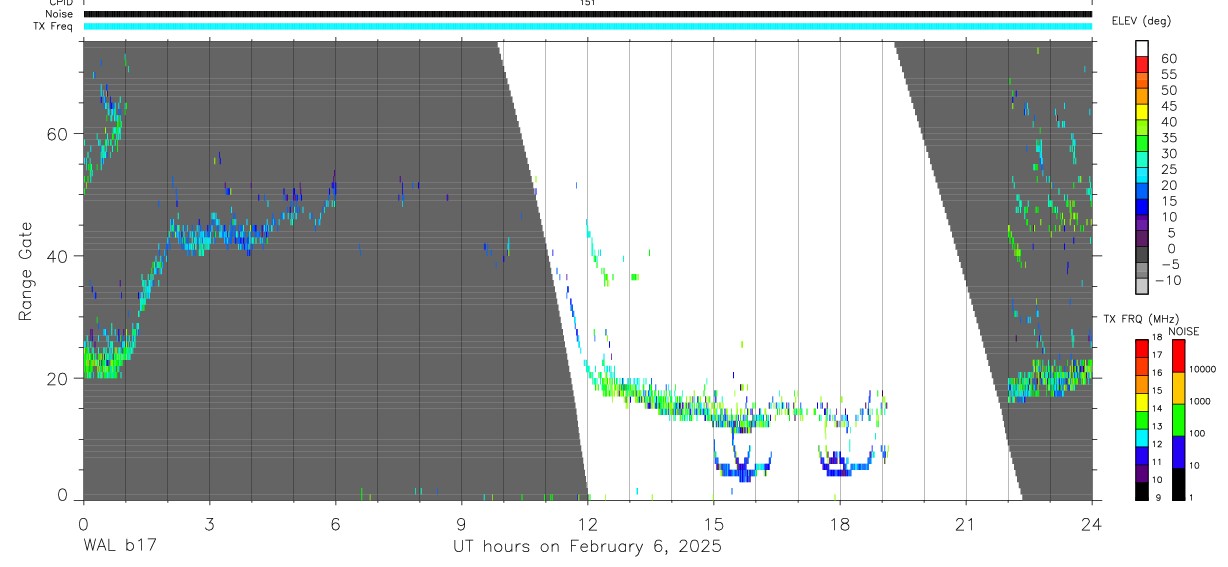This screenshot has width=1228, height=567.
Task: Click the 'TX Freq' row label
Action: coord(53,26)
